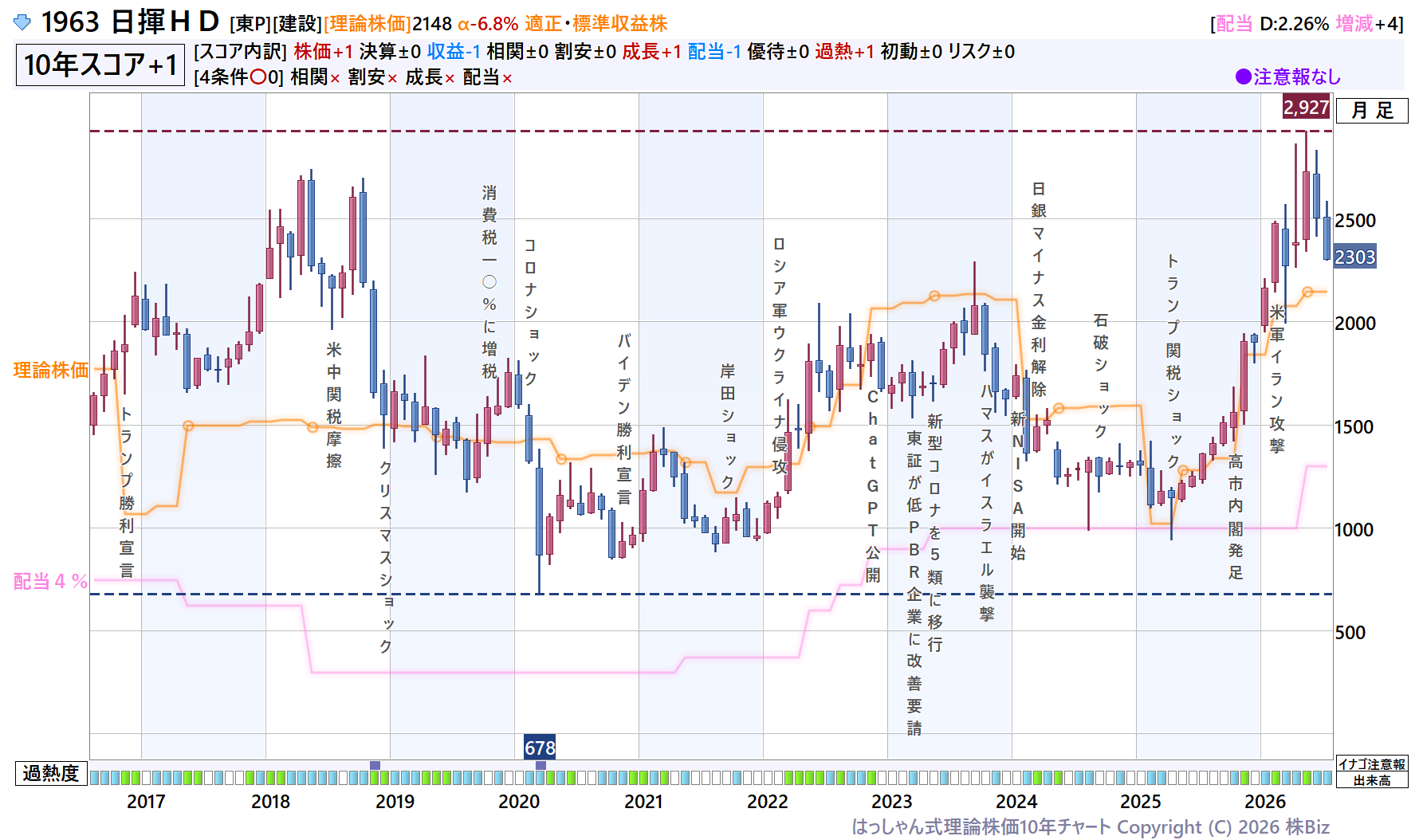Screen dimensions: 1419x840
Task: Click the イナゴ注意報 label
Action: 1372,764
